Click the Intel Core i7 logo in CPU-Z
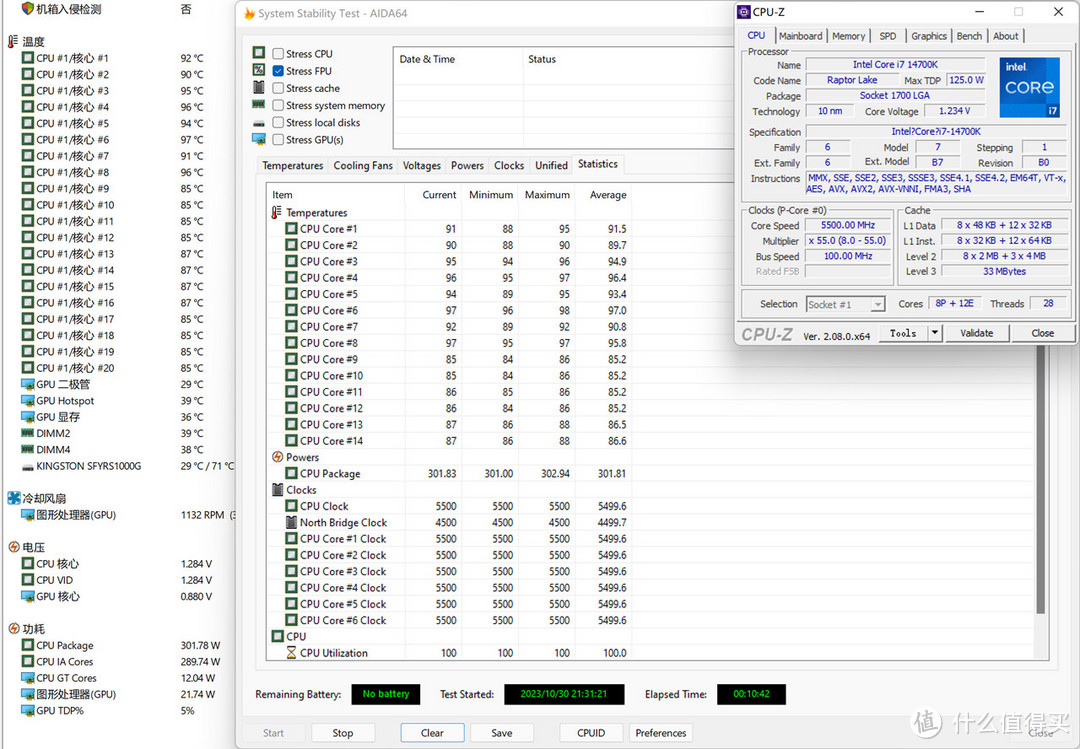1080x749 pixels. tap(1029, 87)
